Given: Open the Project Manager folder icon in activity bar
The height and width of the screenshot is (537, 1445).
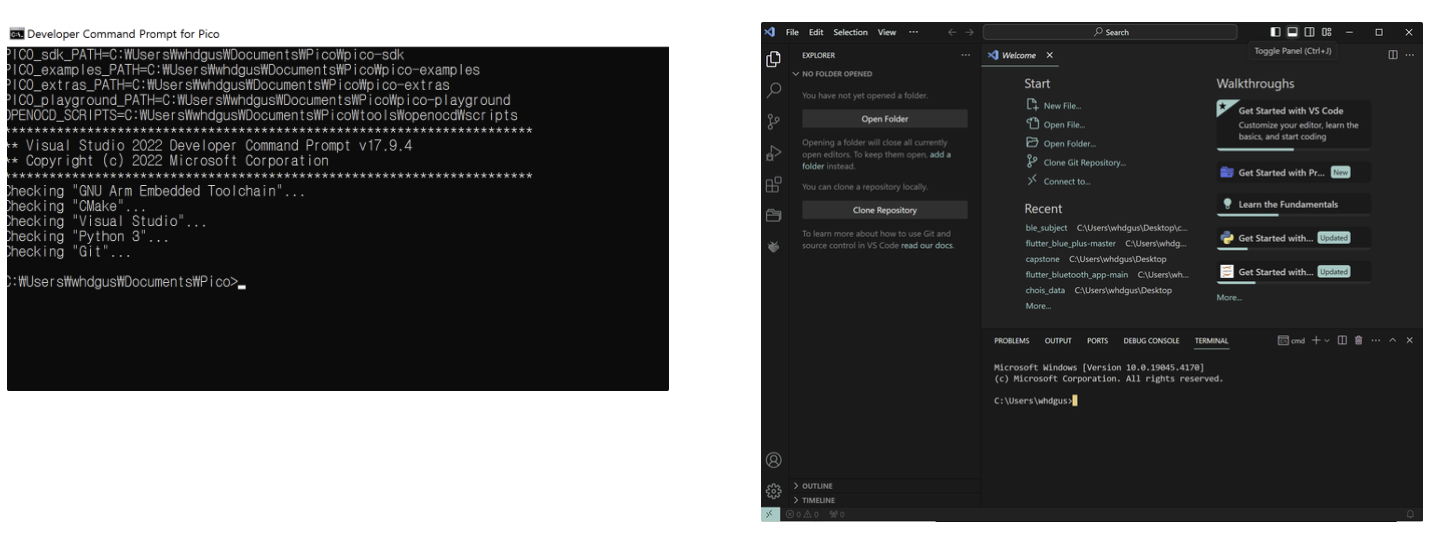Looking at the screenshot, I should pos(773,215).
